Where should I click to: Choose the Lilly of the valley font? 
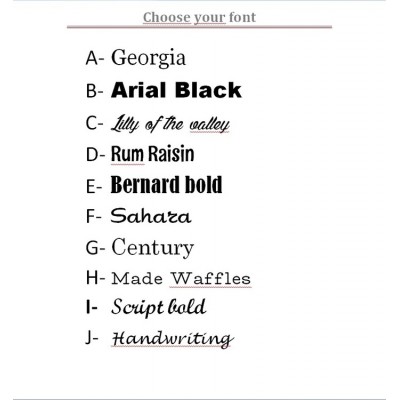pyautogui.click(x=170, y=124)
